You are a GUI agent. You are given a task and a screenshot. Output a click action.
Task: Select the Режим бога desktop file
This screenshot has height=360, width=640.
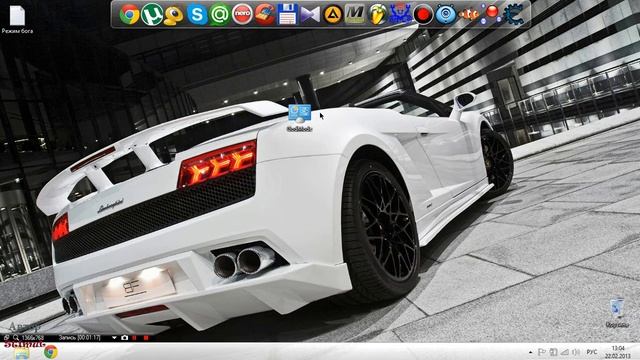coord(17,19)
